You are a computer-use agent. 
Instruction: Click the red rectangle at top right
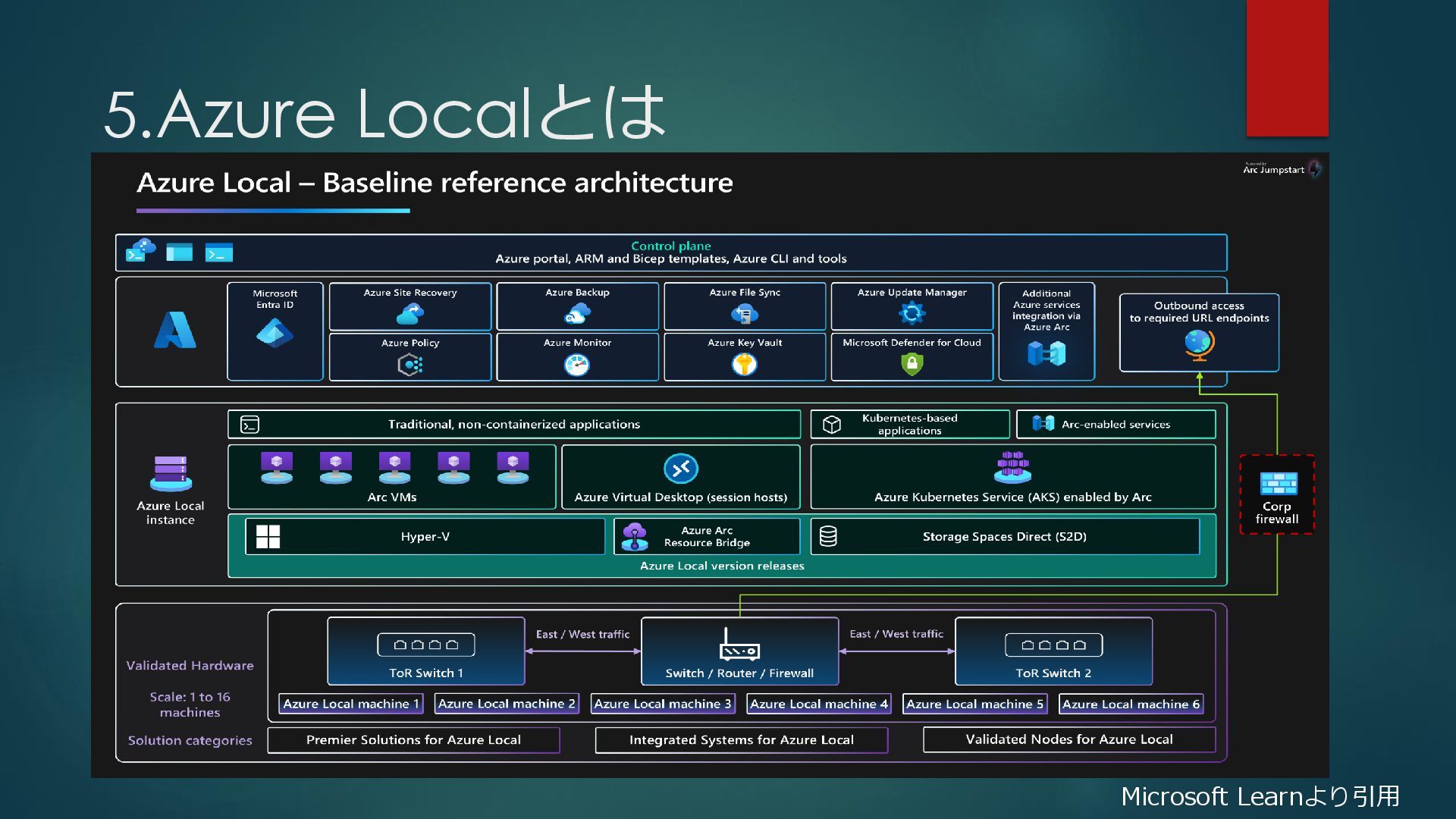1287,68
